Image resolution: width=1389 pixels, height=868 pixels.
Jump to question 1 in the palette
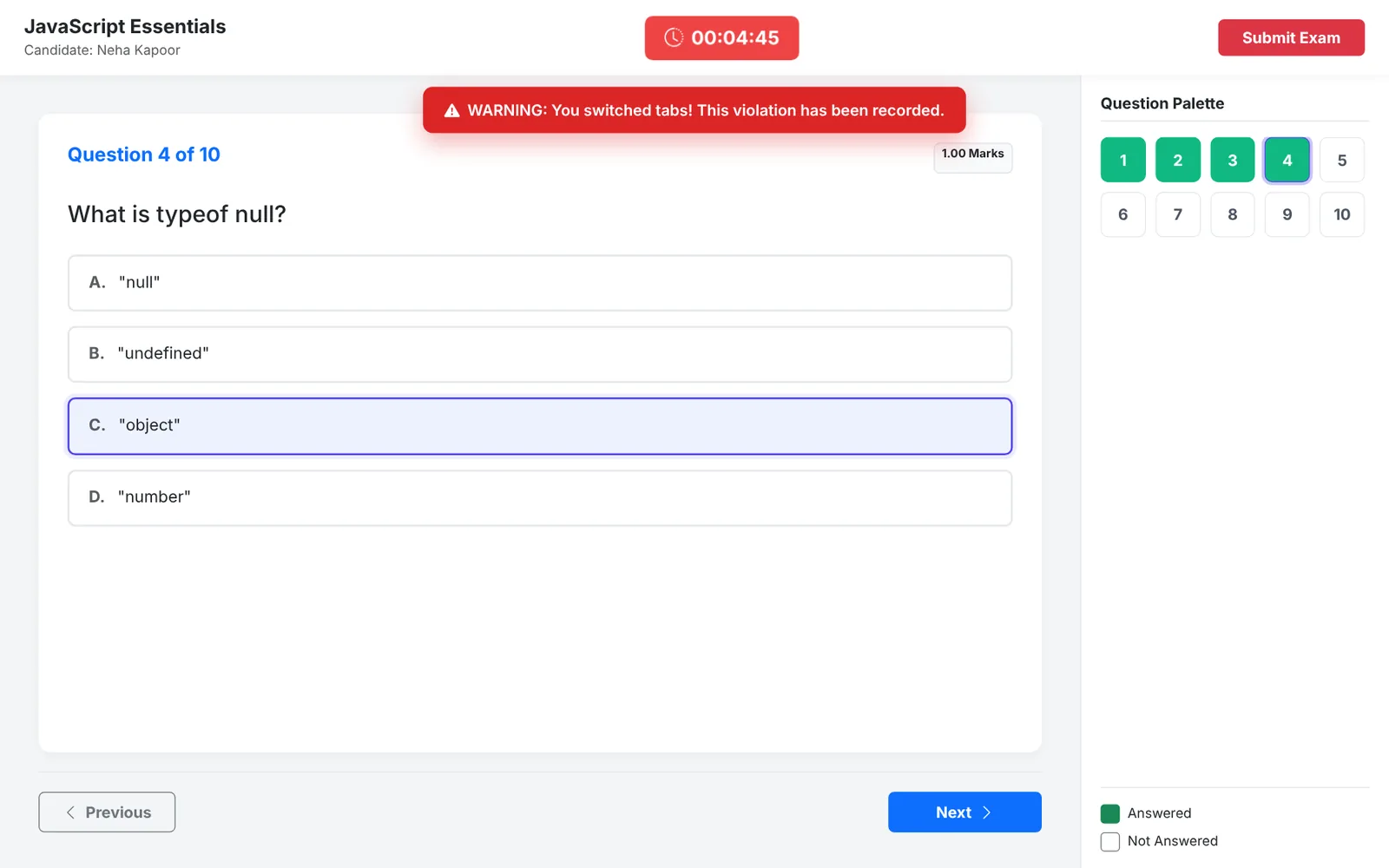pyautogui.click(x=1123, y=160)
